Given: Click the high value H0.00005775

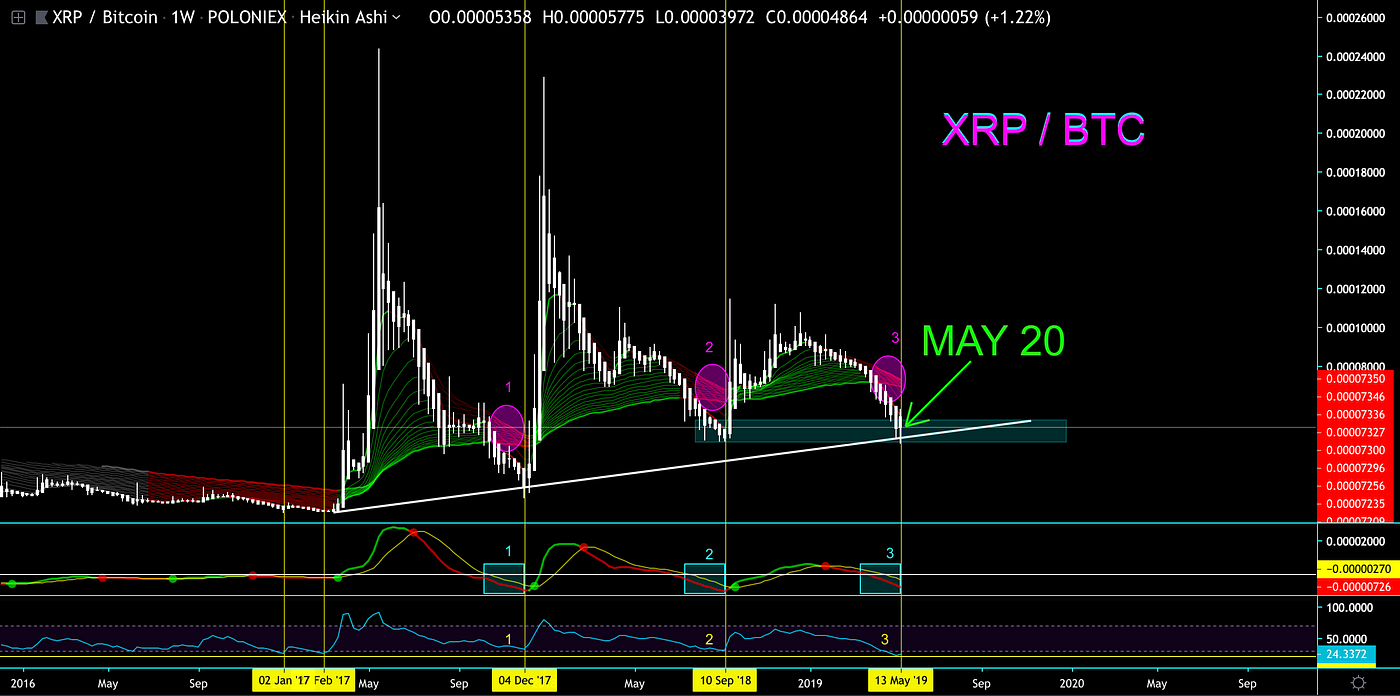Looking at the screenshot, I should coord(593,18).
